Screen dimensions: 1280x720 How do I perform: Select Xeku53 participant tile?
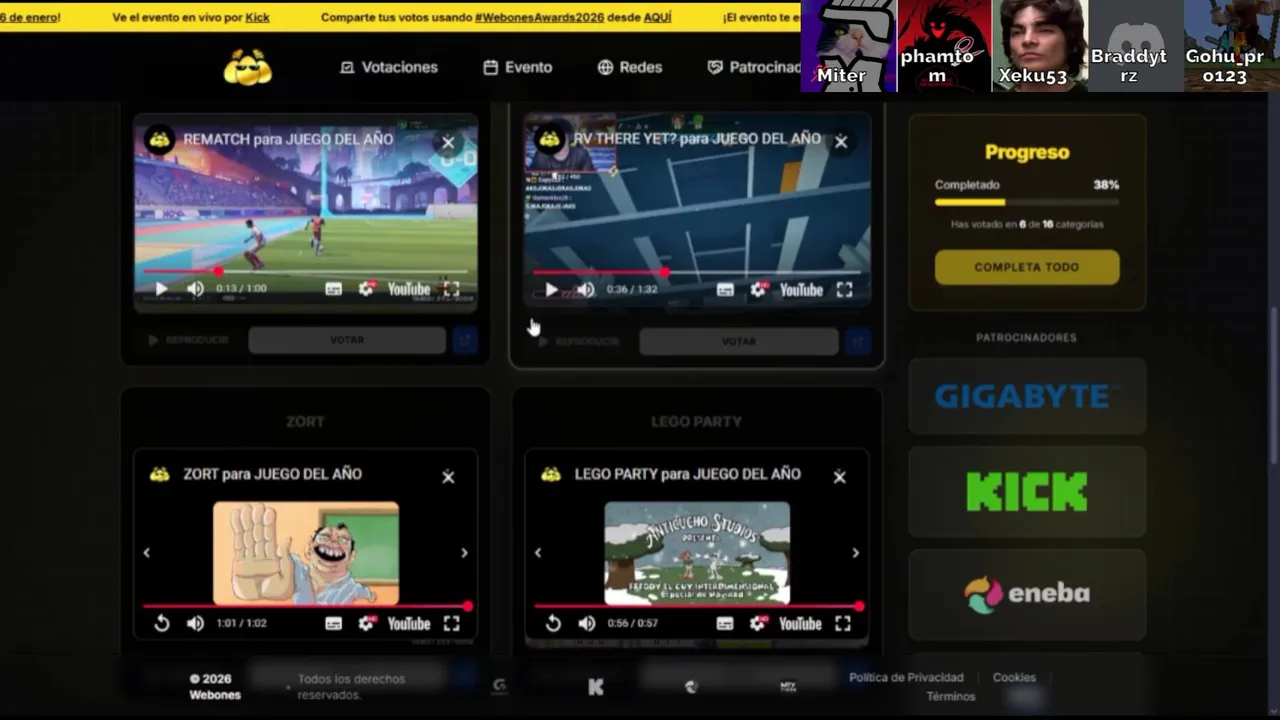coord(1039,46)
